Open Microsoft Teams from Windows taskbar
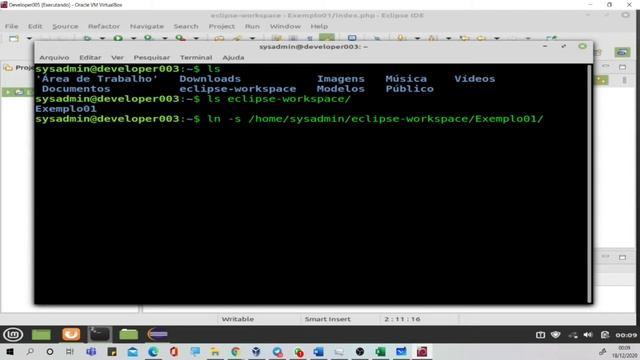Image resolution: width=640 pixels, height=360 pixels. (x=91, y=351)
